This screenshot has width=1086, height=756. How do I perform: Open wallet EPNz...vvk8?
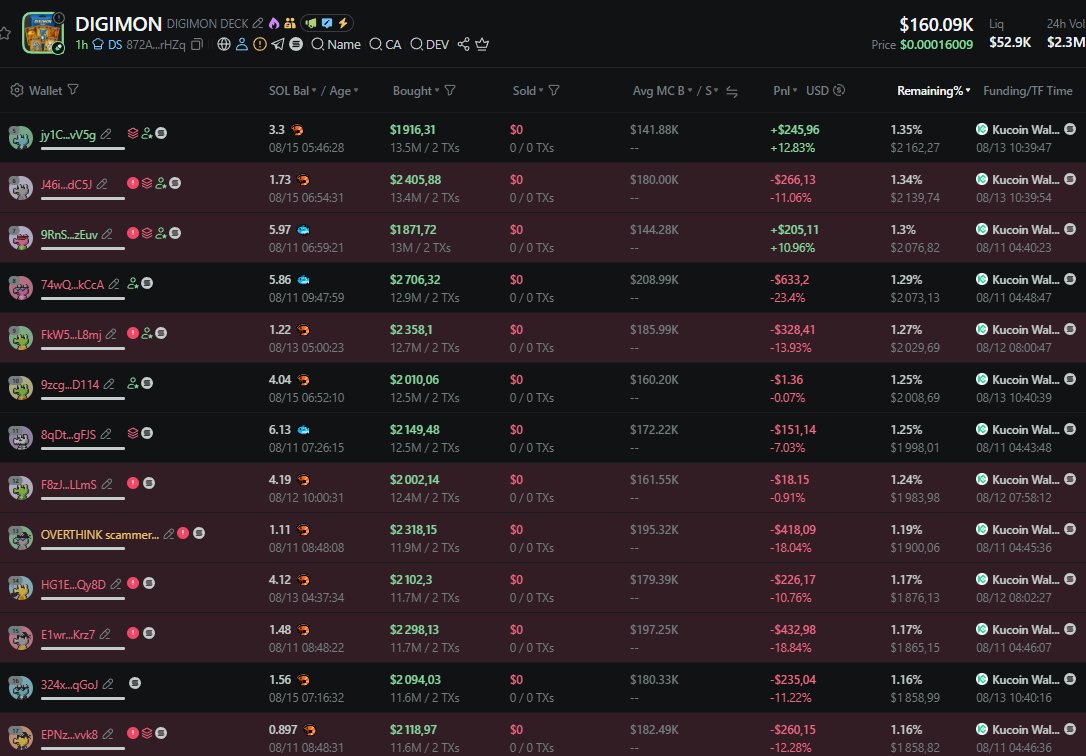pos(69,734)
